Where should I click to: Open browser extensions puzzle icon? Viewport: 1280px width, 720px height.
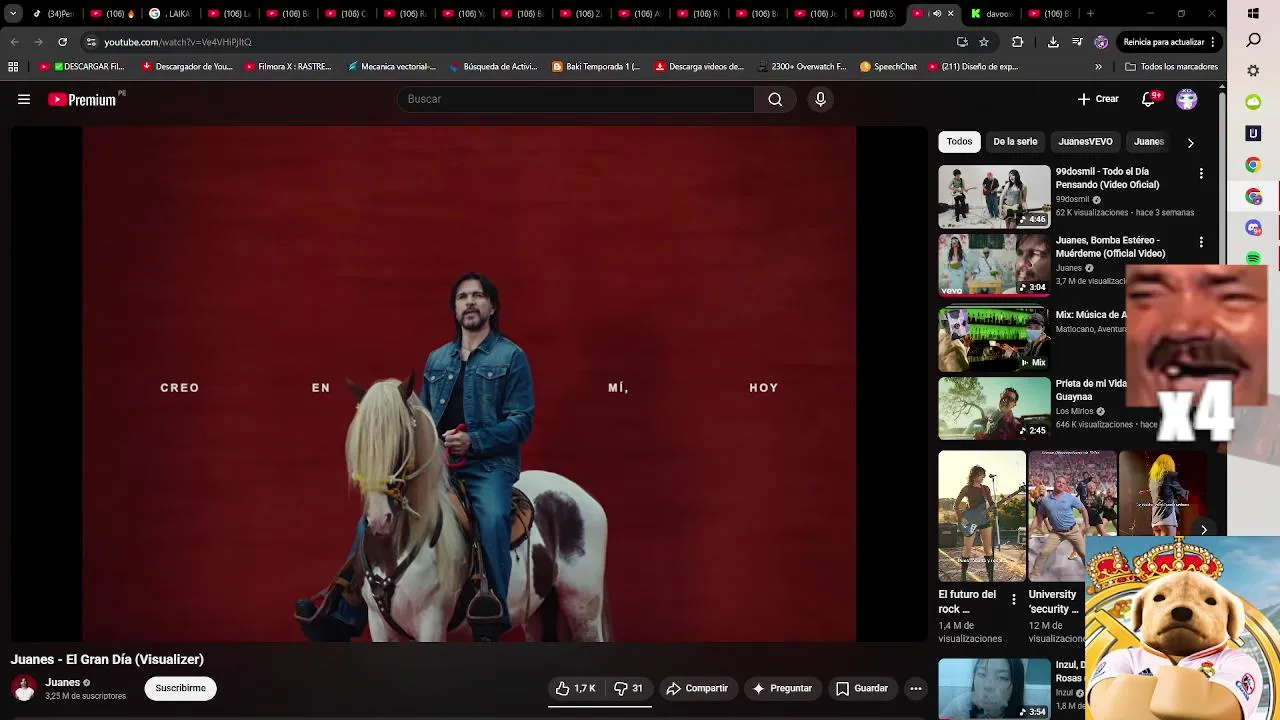1018,42
